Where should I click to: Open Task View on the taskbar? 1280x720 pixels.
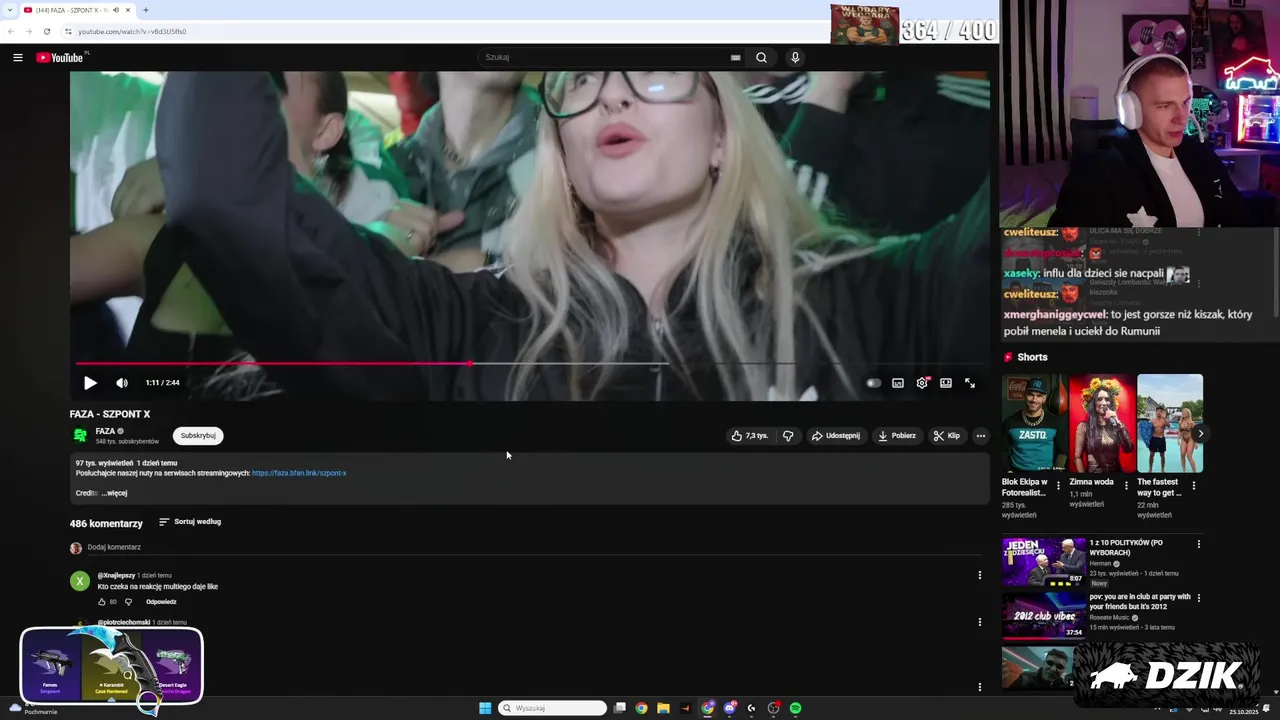[620, 708]
